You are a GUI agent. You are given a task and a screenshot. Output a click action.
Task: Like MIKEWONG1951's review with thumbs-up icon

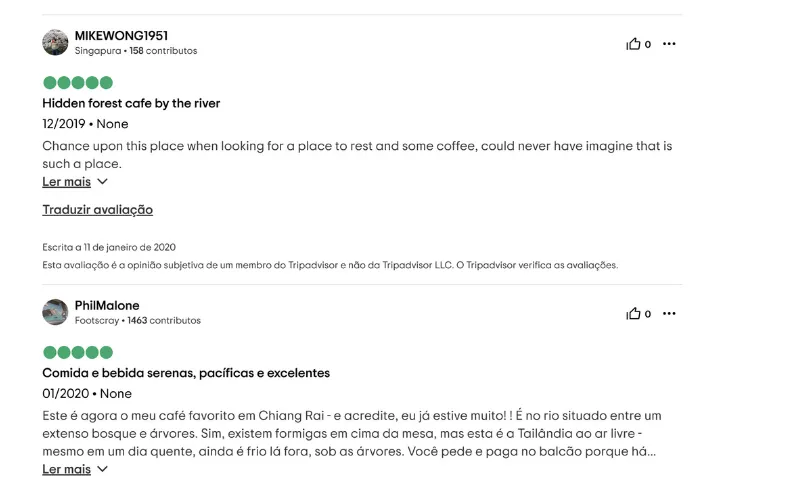point(633,44)
